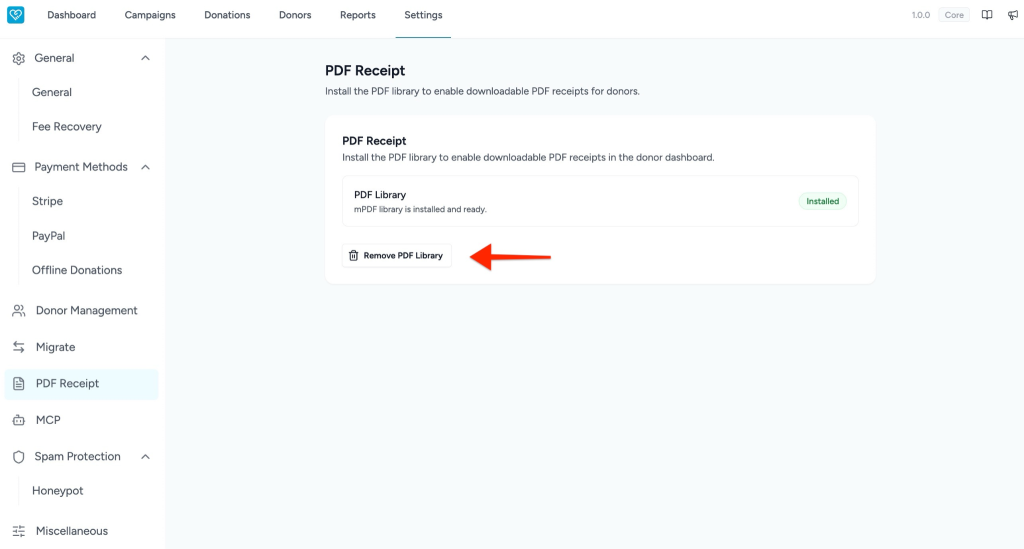Click the heart logo icon
The width and height of the screenshot is (1024, 549).
pos(16,14)
